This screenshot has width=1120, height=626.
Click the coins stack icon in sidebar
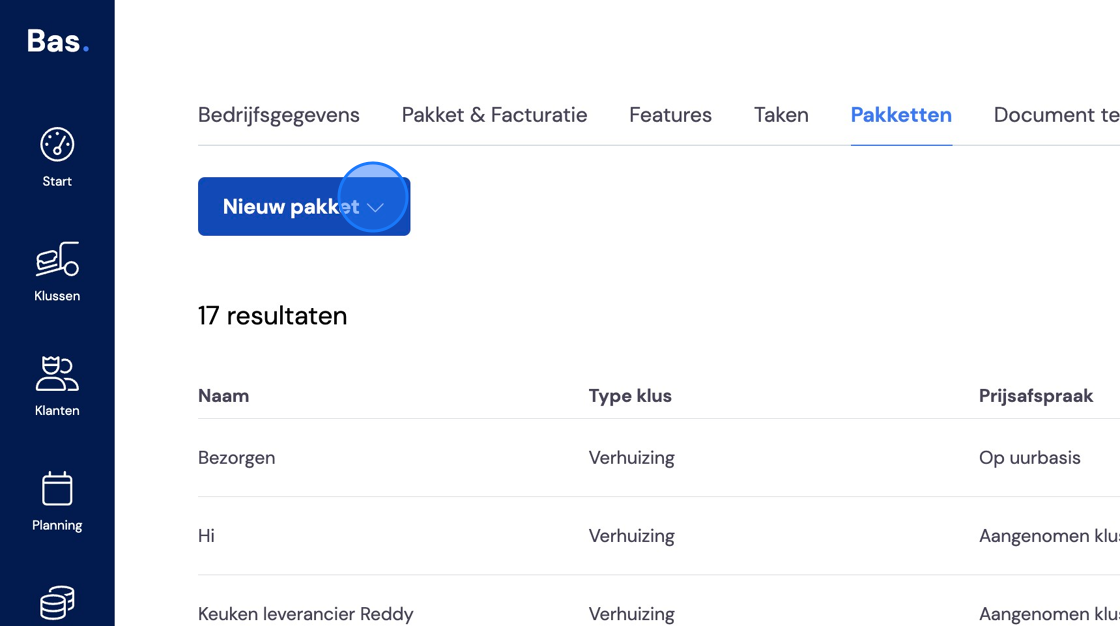point(57,602)
